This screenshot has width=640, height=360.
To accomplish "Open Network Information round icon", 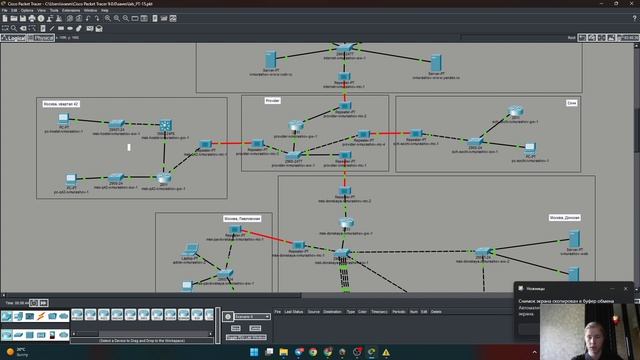I will [41, 18].
